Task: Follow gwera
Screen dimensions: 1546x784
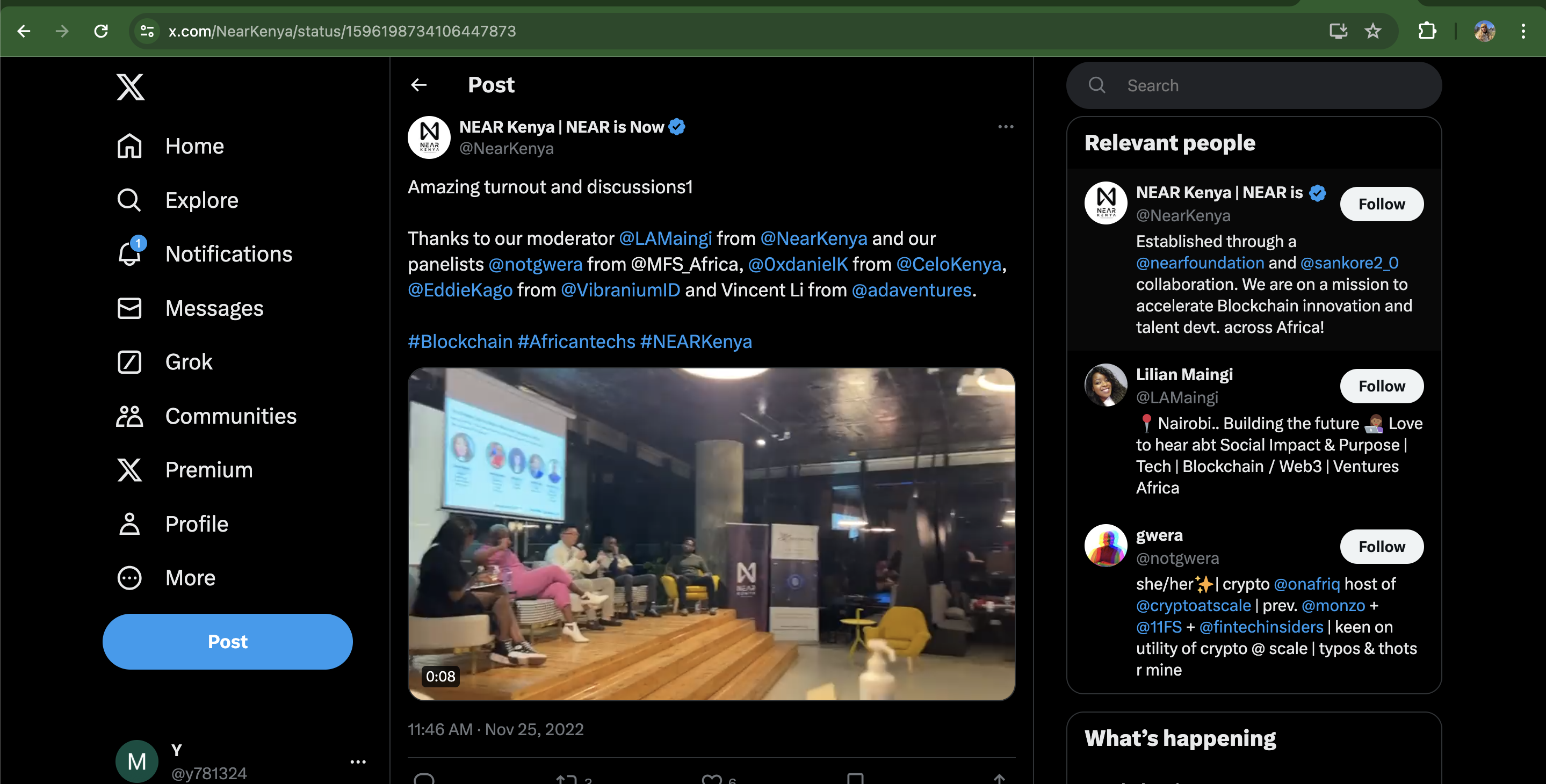Action: 1382,547
